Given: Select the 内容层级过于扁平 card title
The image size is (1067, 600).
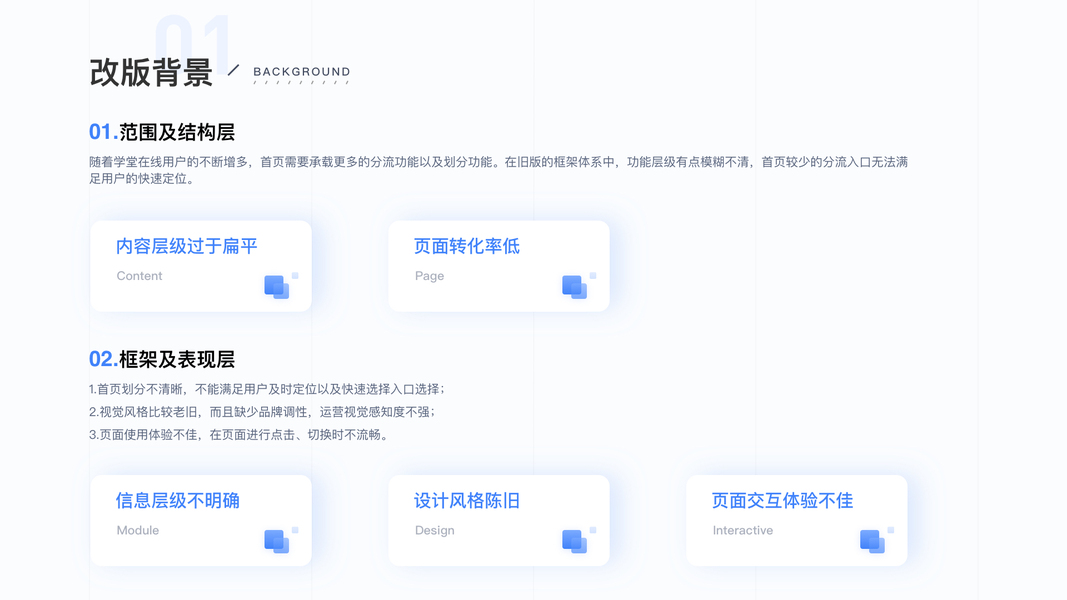Looking at the screenshot, I should (186, 246).
